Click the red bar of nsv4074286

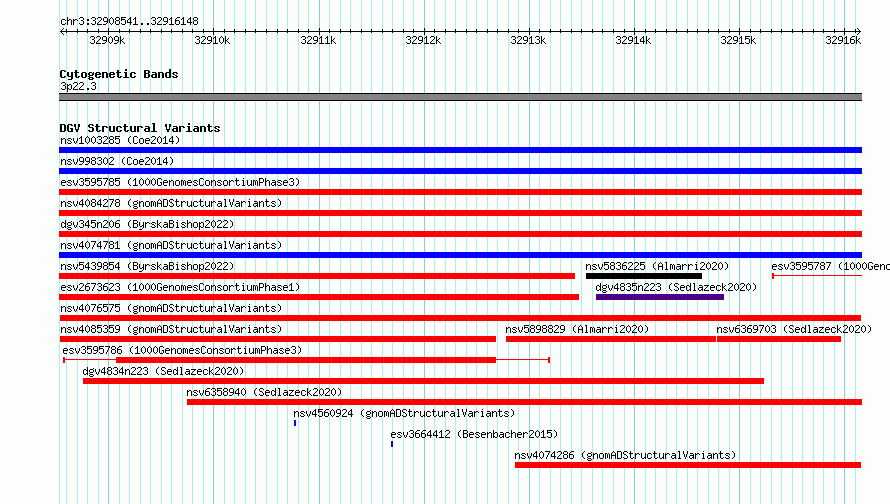coord(688,465)
